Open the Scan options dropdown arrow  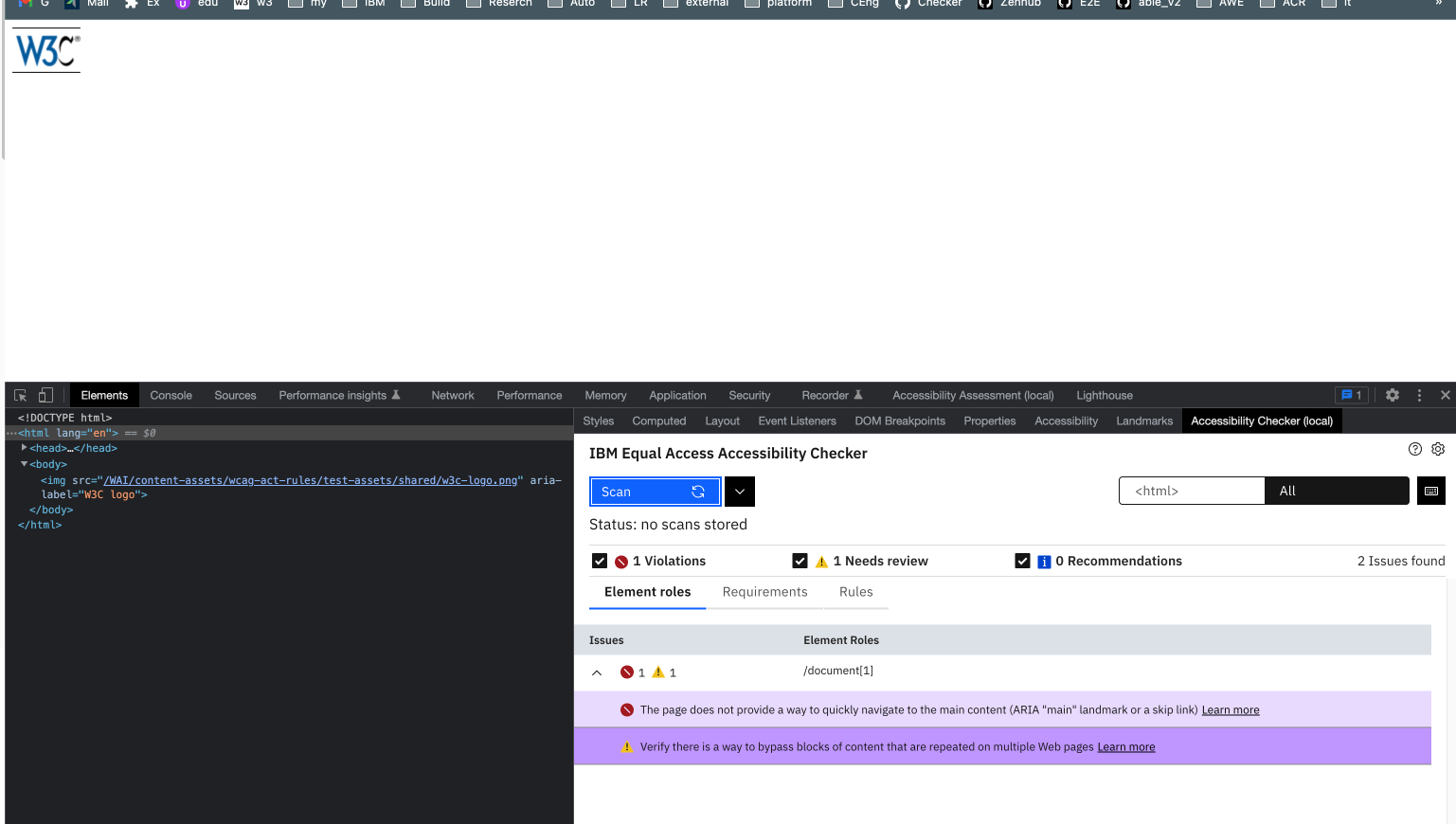coord(739,491)
